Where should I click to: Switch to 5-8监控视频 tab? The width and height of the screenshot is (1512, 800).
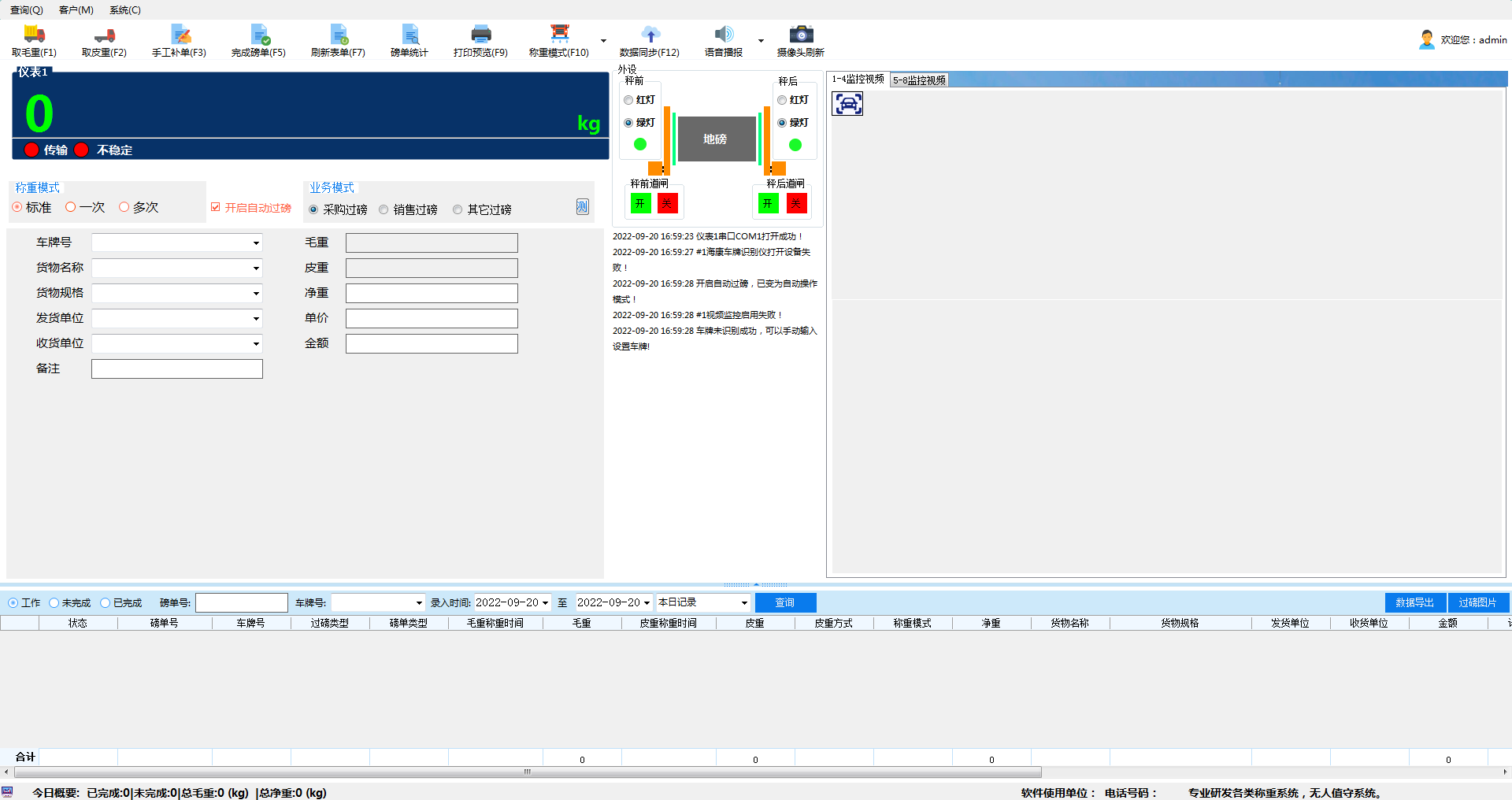[x=919, y=80]
